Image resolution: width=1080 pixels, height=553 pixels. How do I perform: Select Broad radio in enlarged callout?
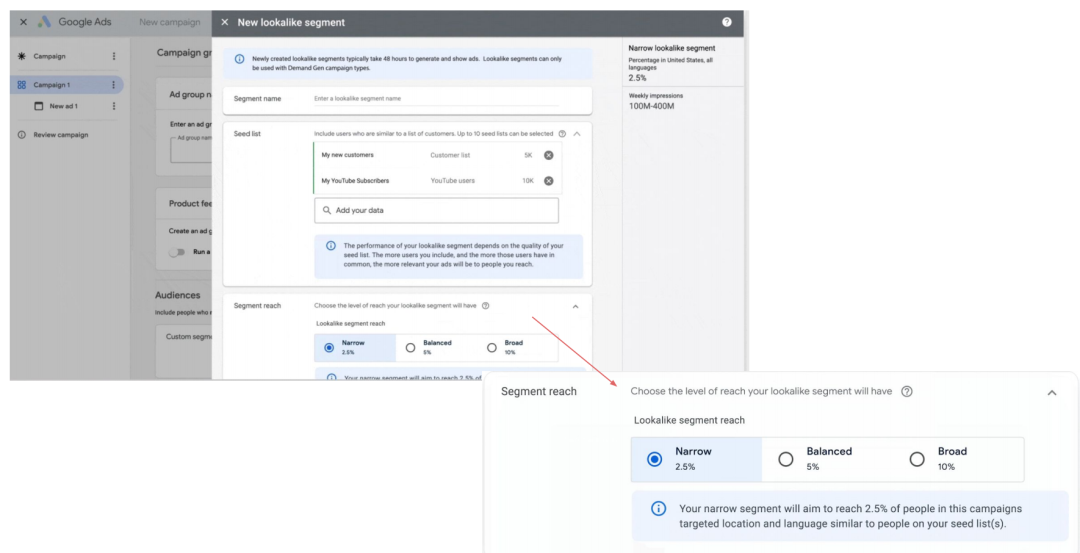click(917, 459)
